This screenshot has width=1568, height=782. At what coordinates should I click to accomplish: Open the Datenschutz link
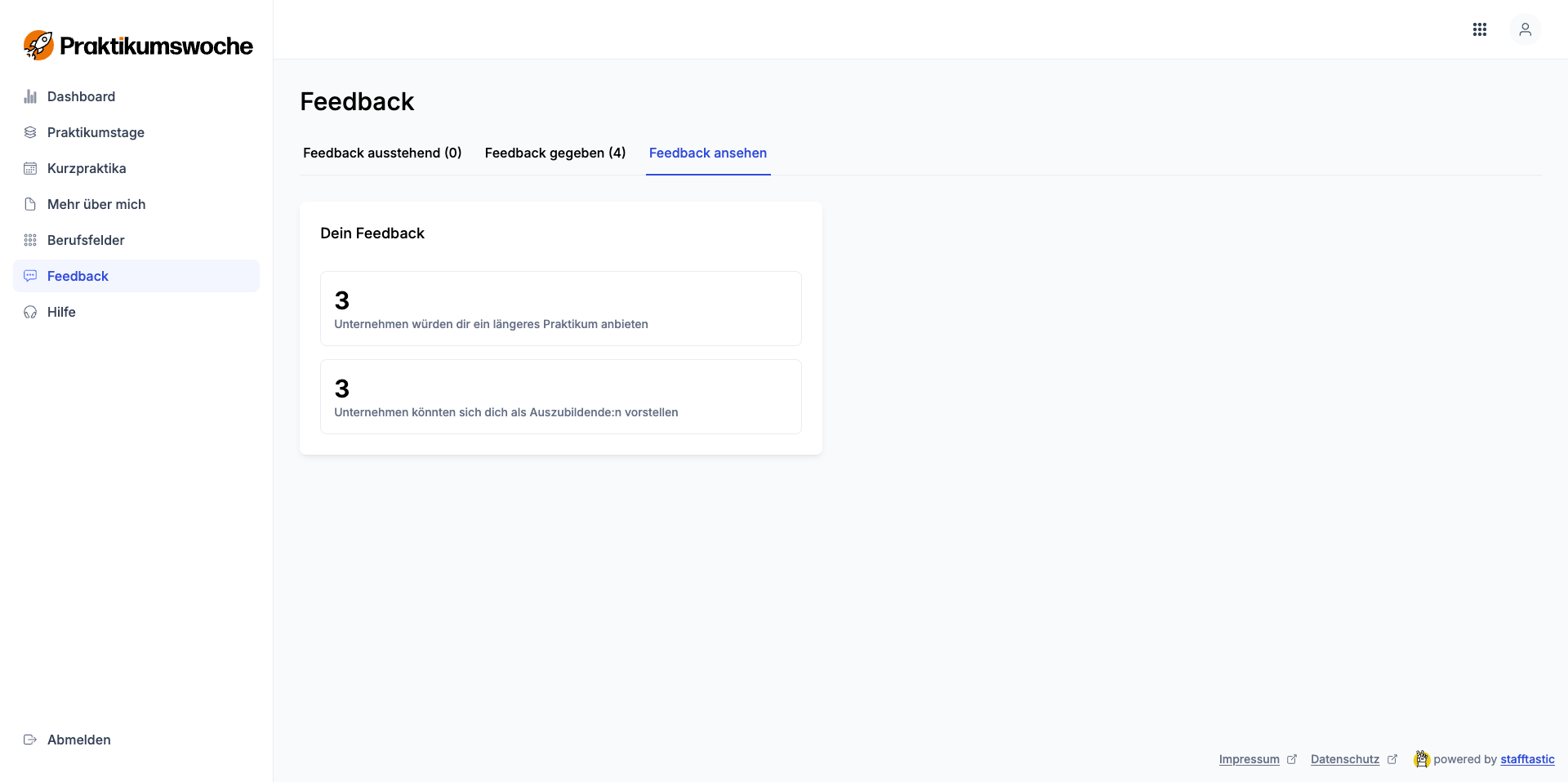click(1344, 759)
